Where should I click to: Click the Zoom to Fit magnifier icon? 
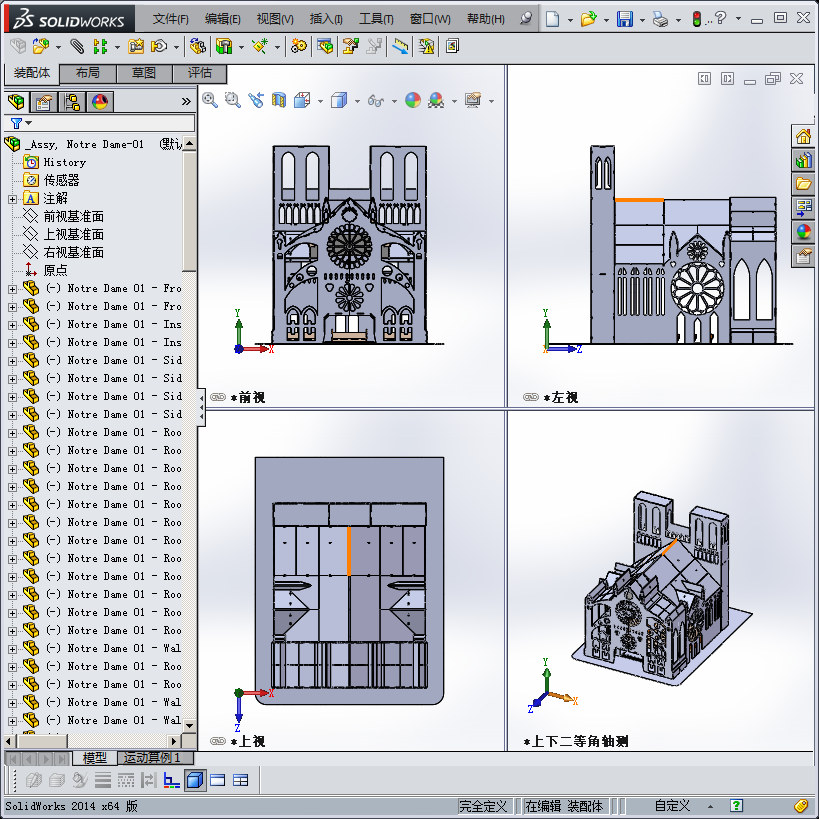[x=210, y=100]
